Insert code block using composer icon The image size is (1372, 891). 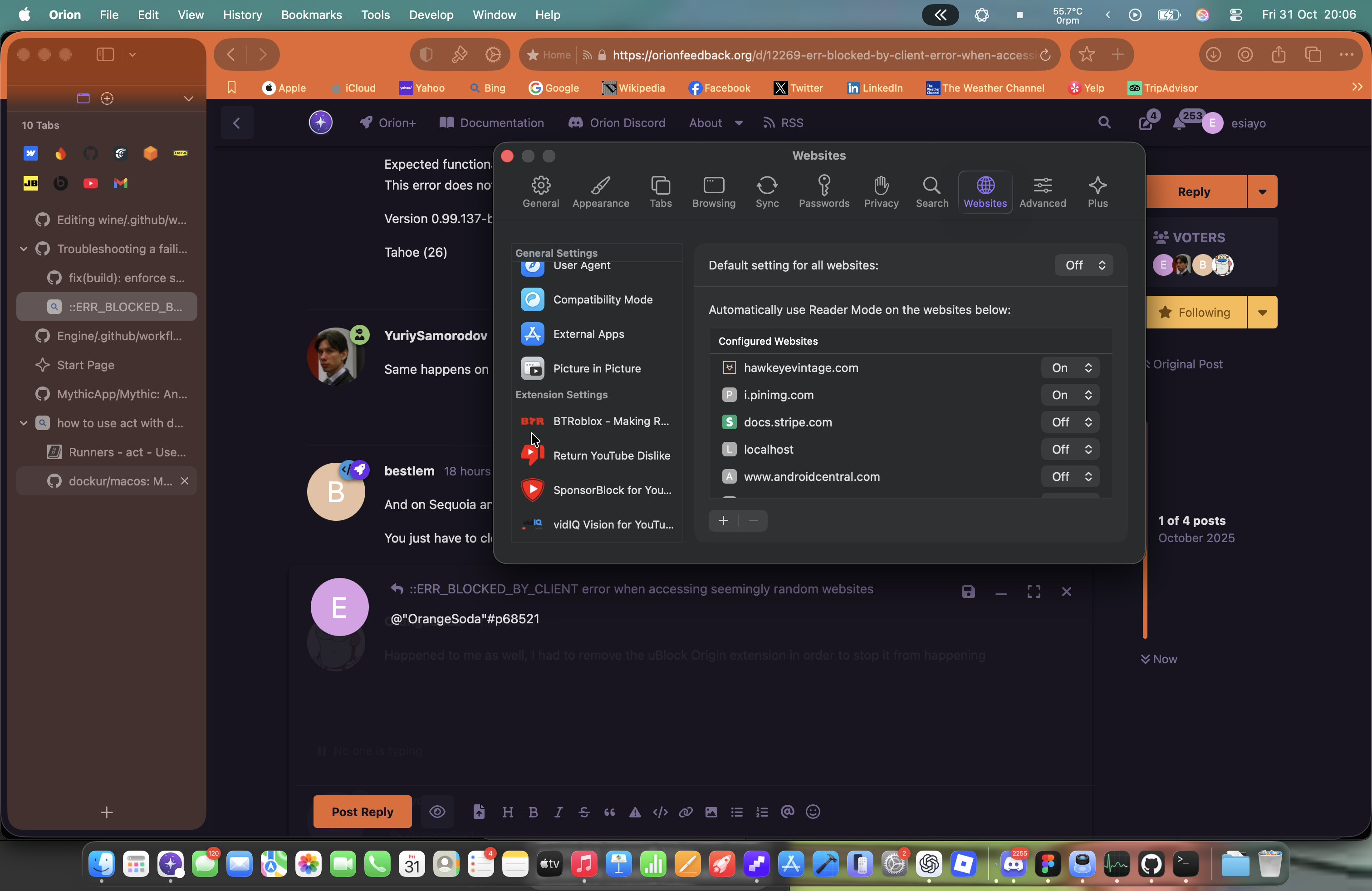660,812
